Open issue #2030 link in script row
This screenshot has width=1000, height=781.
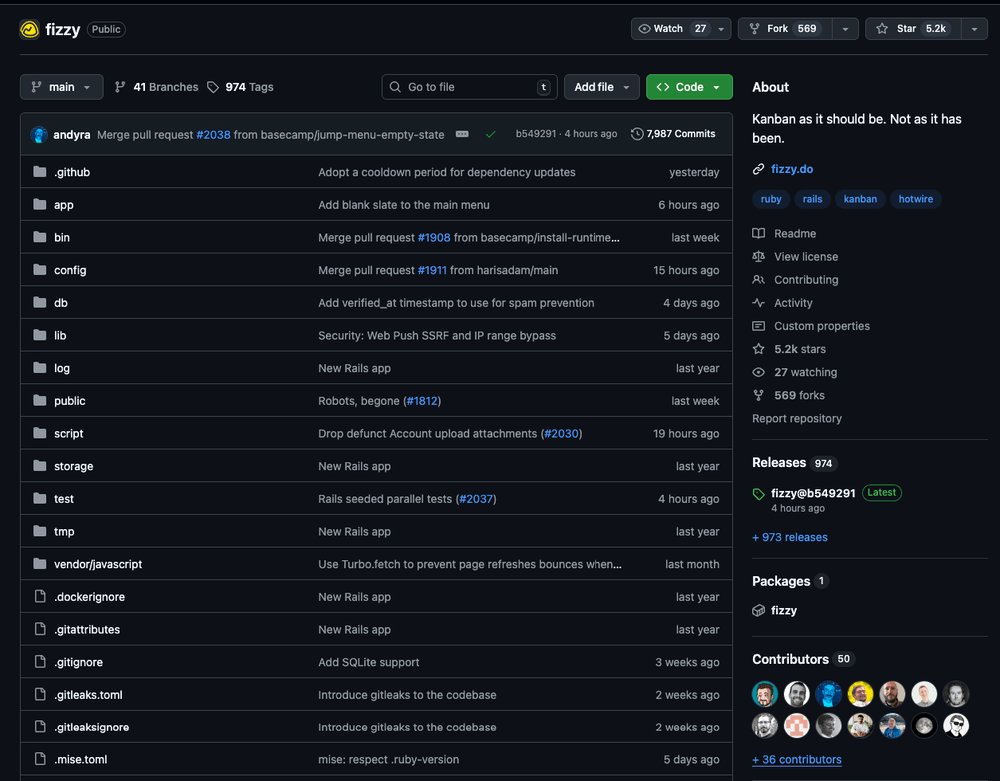561,434
